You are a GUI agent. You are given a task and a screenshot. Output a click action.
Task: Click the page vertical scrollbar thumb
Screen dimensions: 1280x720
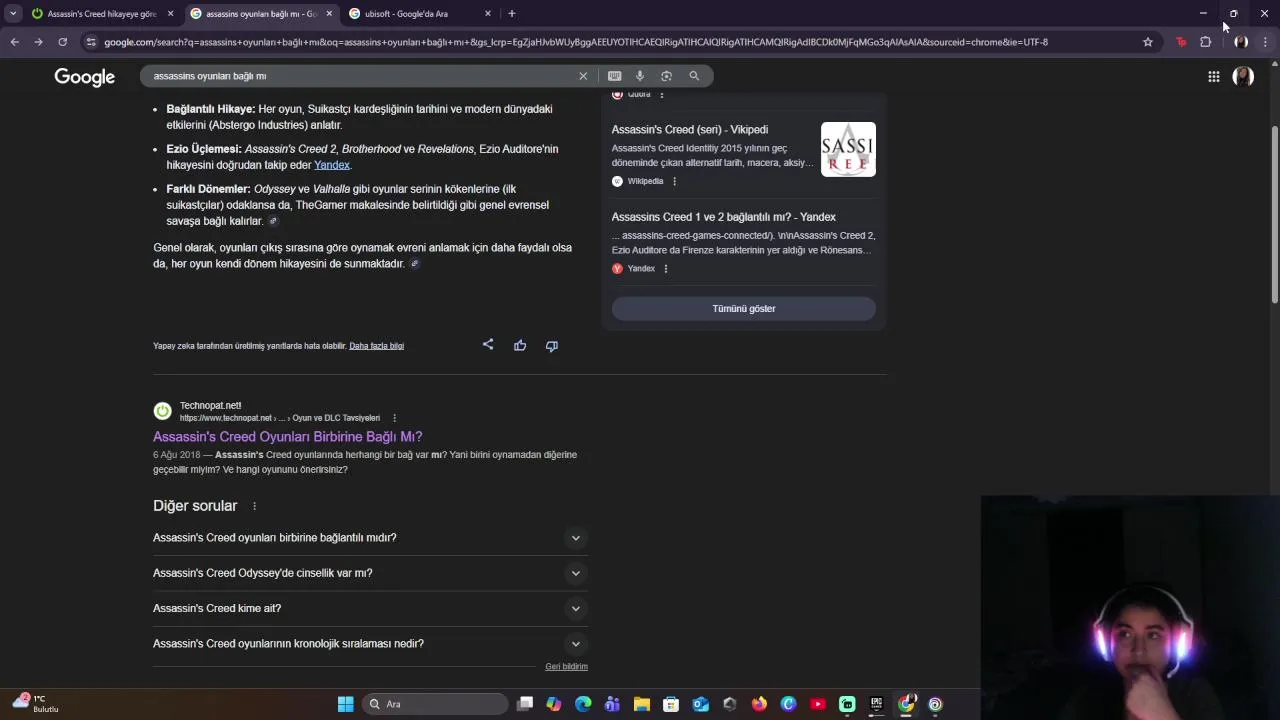[x=1274, y=215]
